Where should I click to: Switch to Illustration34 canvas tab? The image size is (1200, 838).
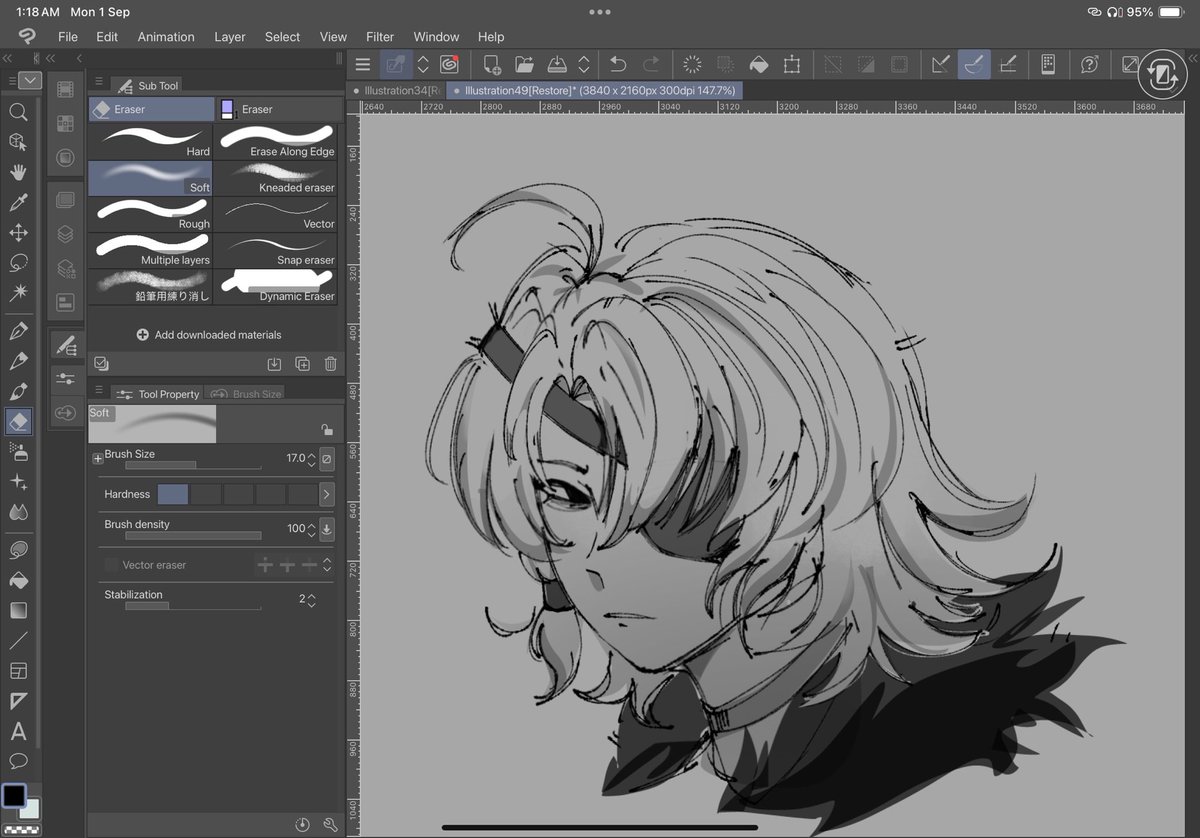[x=396, y=91]
